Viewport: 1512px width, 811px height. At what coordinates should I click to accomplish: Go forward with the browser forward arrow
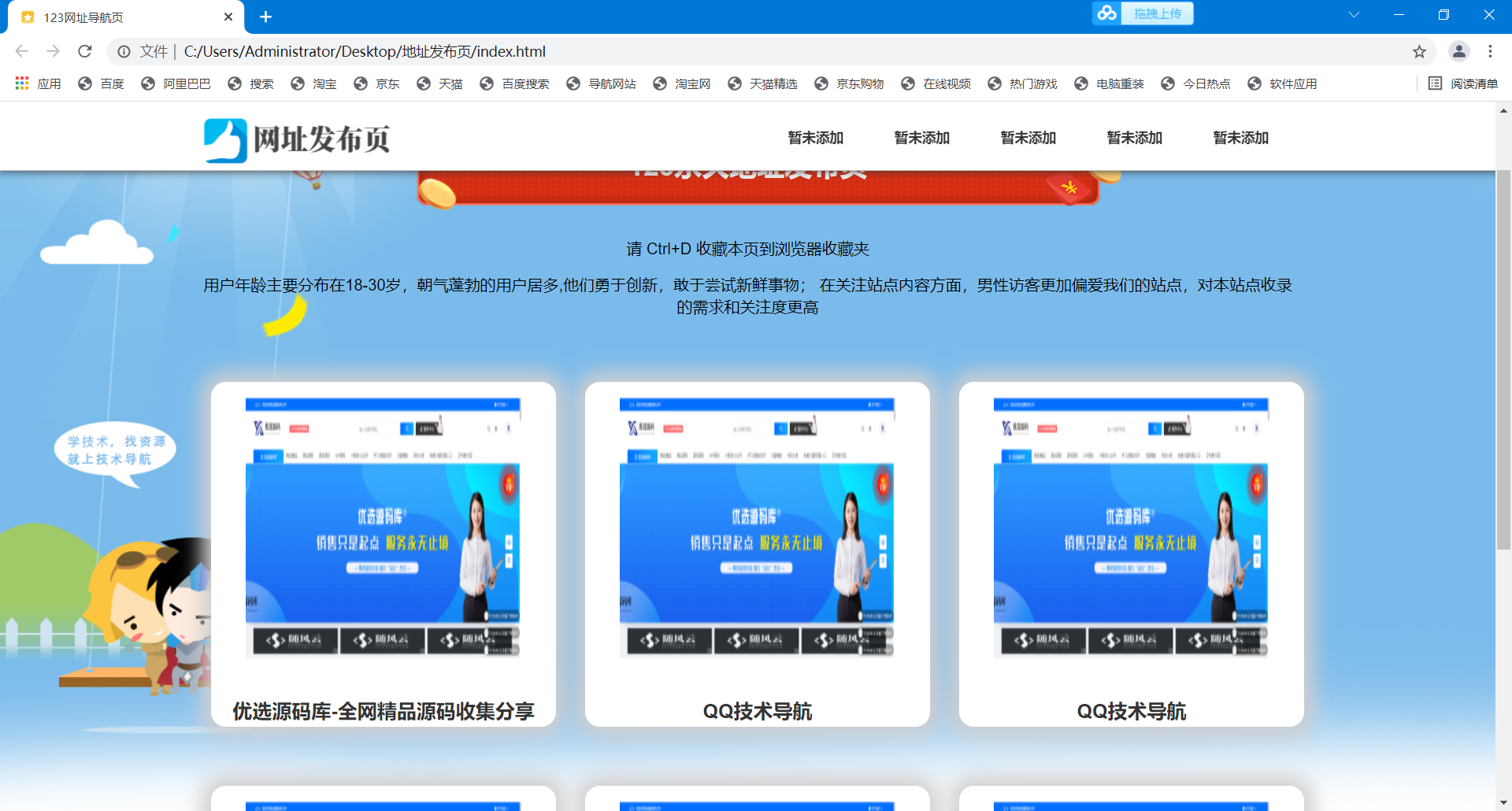point(53,51)
